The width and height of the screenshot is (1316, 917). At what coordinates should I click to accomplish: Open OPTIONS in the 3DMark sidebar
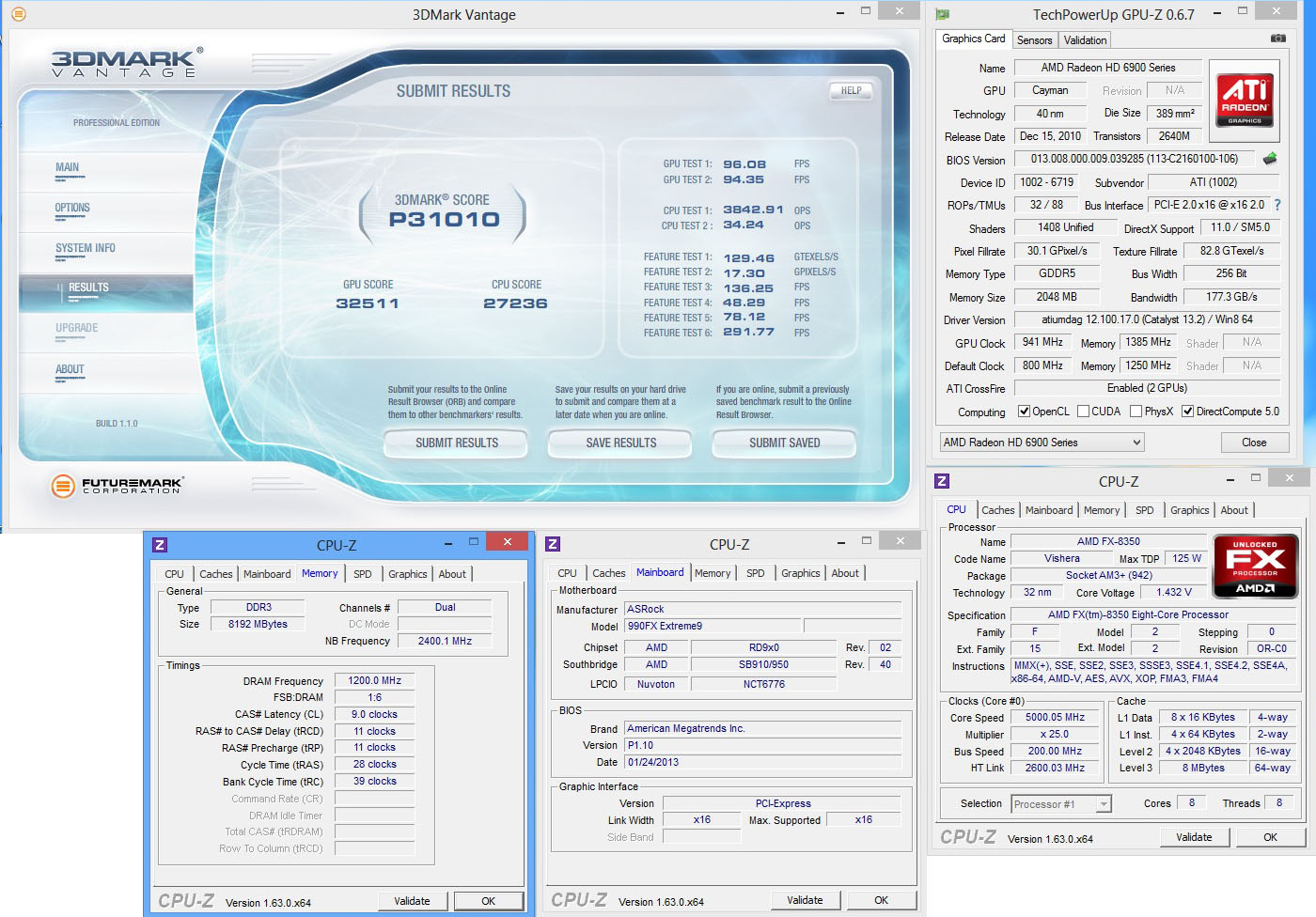pyautogui.click(x=72, y=208)
